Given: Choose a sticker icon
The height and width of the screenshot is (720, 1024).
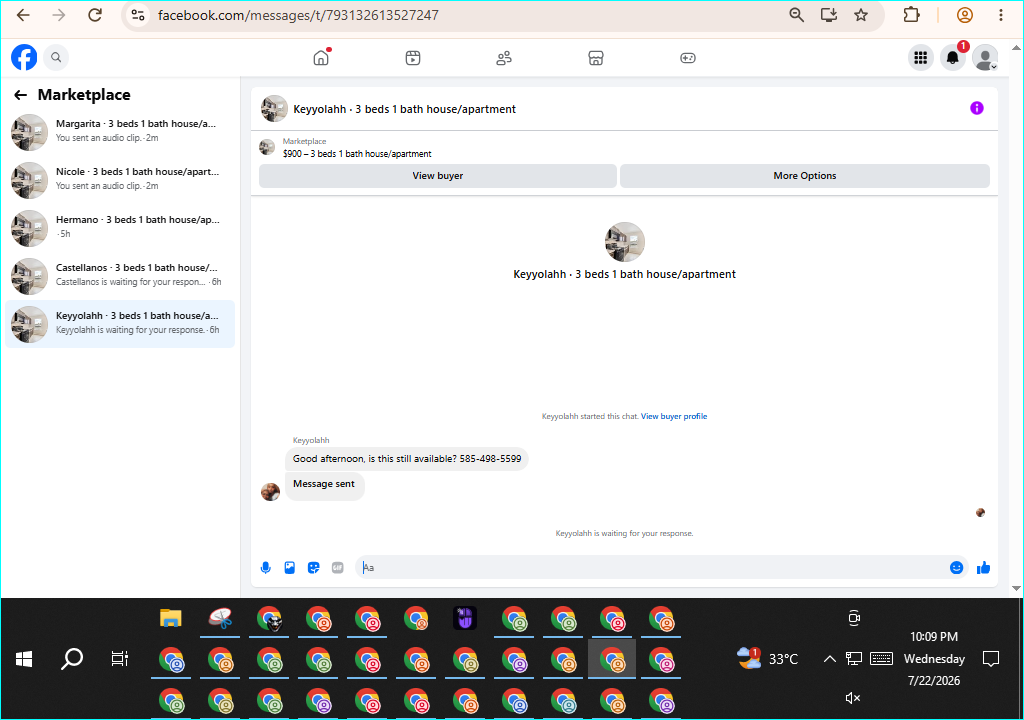Looking at the screenshot, I should point(313,568).
